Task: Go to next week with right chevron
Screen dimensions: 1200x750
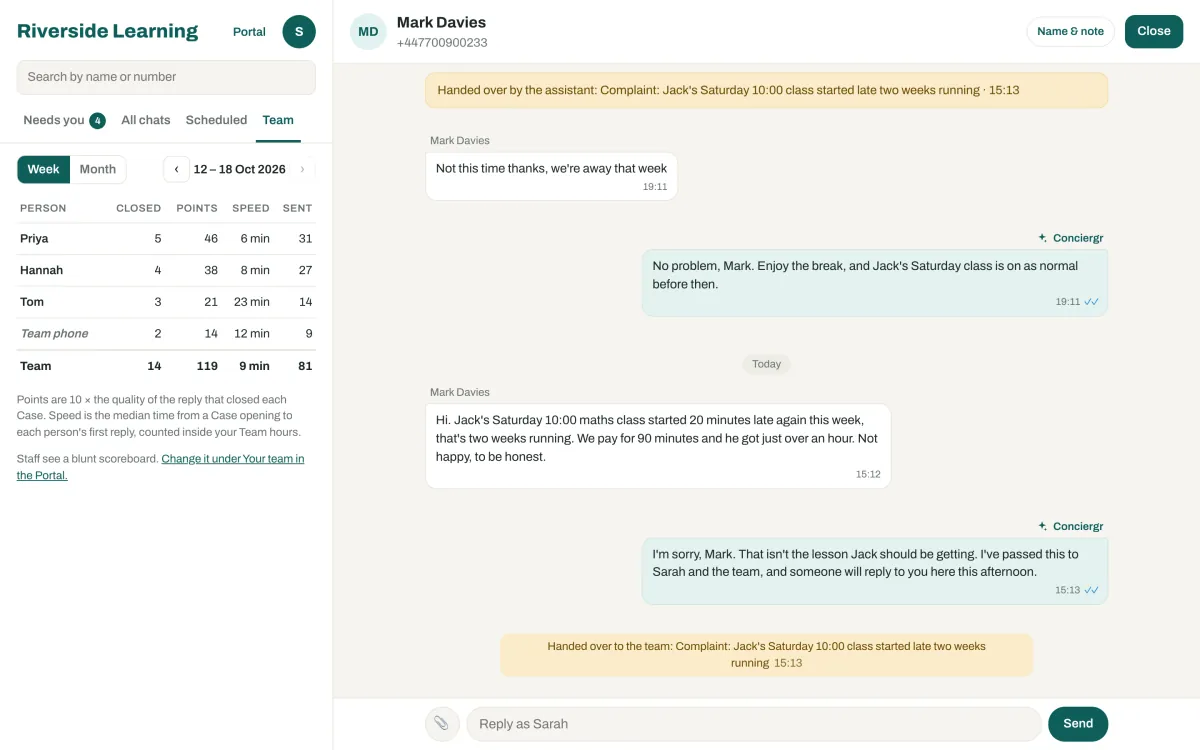Action: click(x=302, y=169)
